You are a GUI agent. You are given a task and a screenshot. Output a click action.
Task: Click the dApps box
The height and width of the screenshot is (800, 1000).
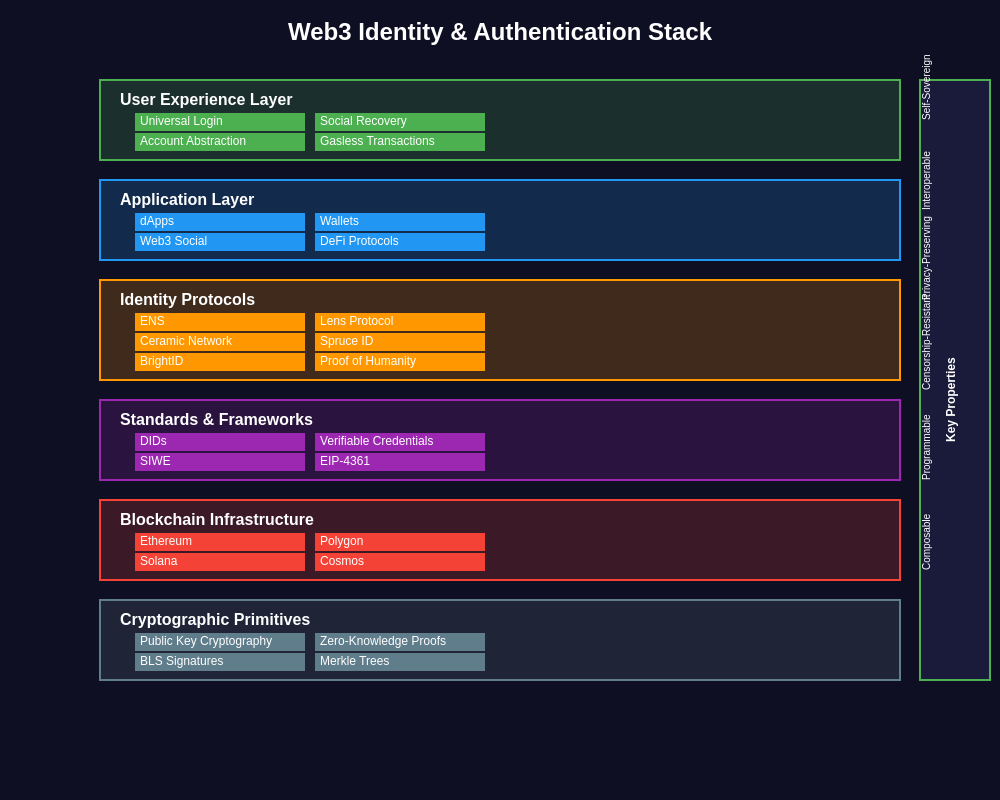(x=220, y=222)
